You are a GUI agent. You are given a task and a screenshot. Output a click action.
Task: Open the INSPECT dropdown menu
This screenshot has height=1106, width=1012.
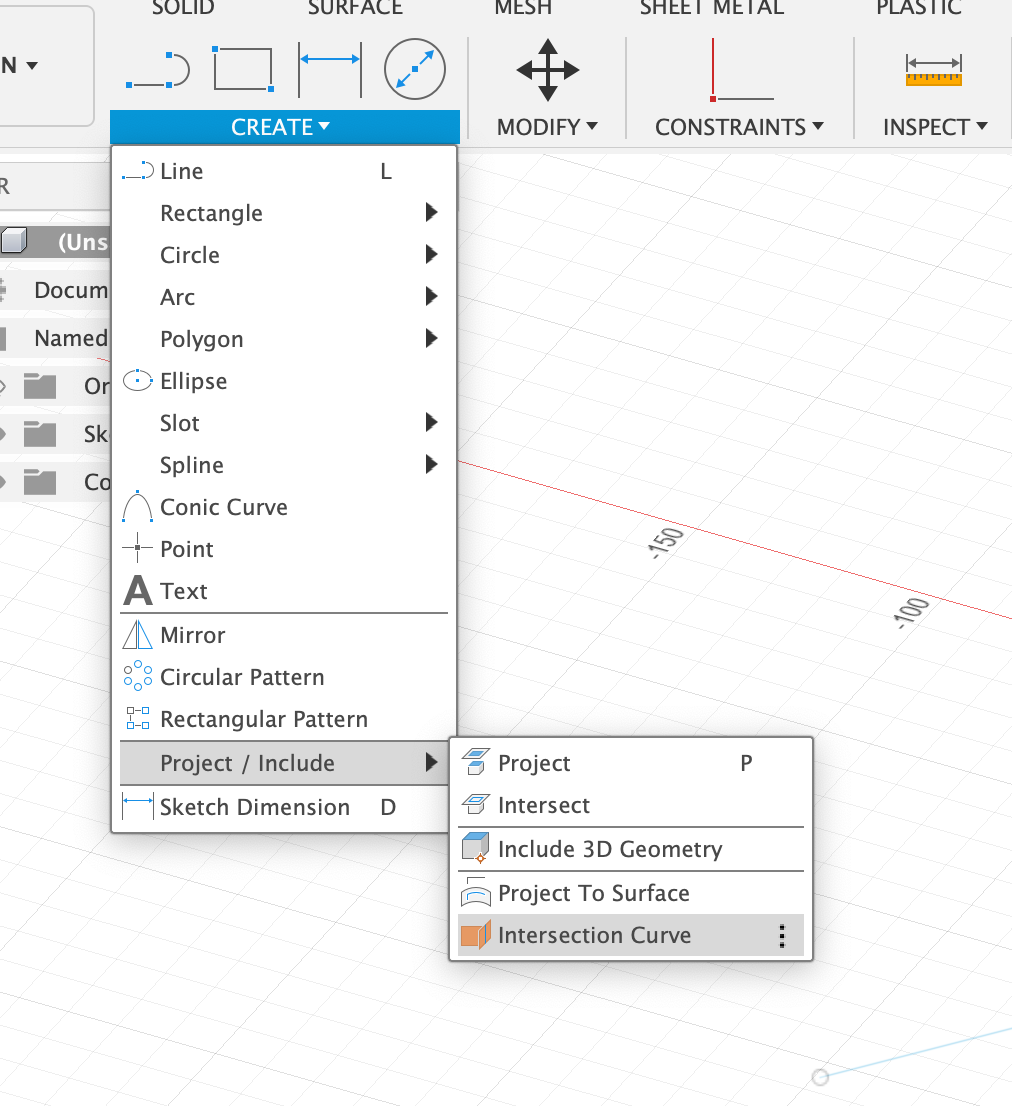coord(934,127)
